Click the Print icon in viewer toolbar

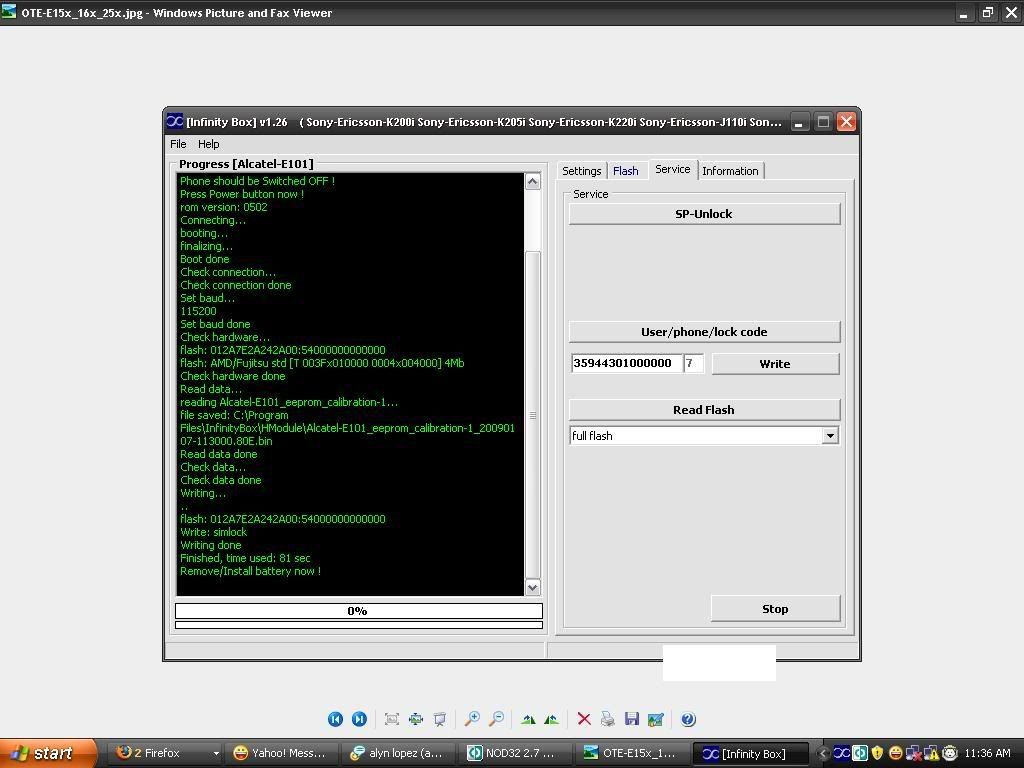(x=607, y=719)
